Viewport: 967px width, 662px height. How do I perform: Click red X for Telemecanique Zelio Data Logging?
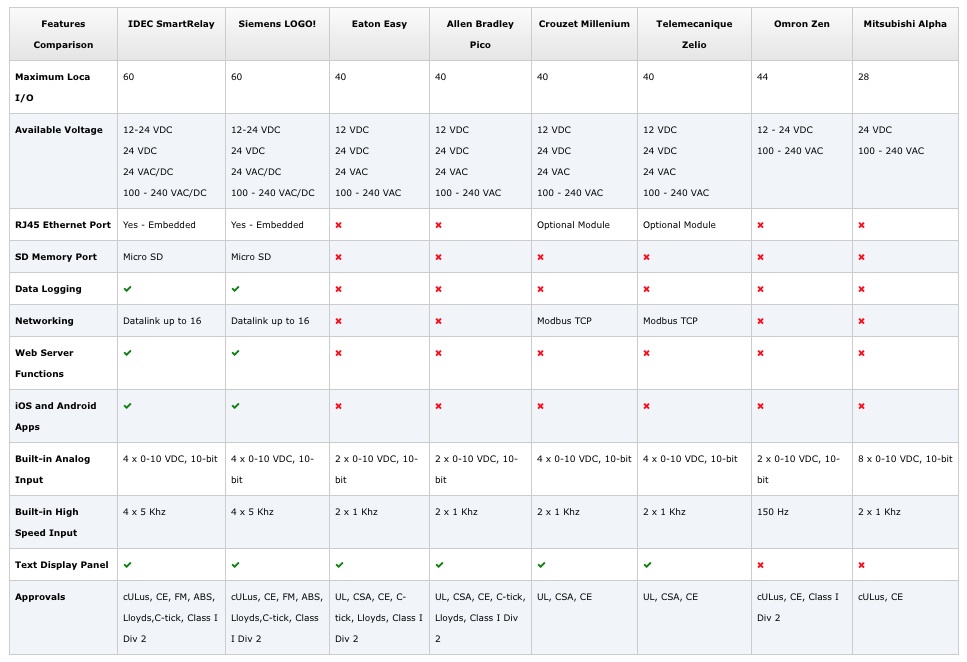coord(646,289)
